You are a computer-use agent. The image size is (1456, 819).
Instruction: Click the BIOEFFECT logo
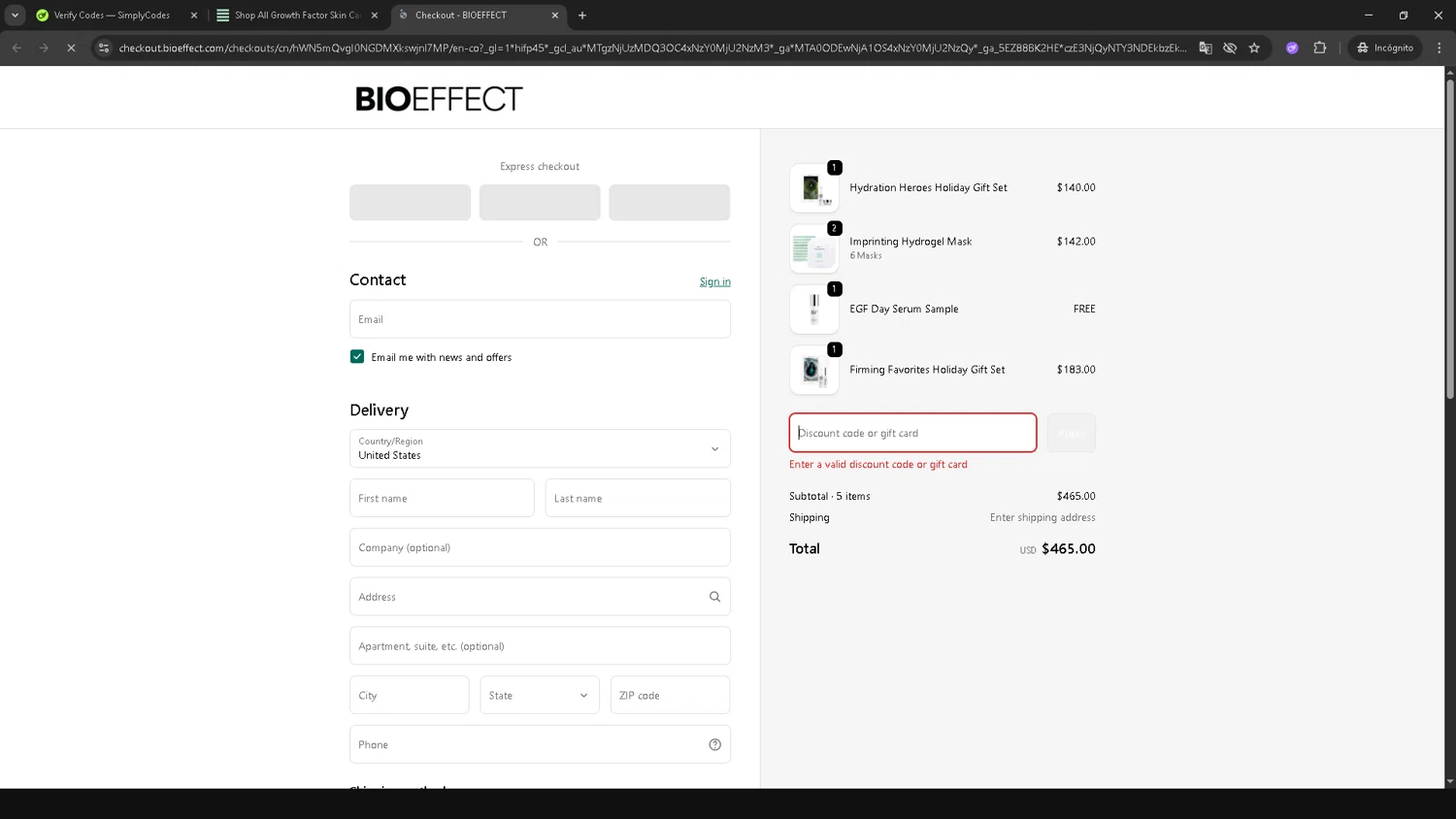[x=439, y=99]
